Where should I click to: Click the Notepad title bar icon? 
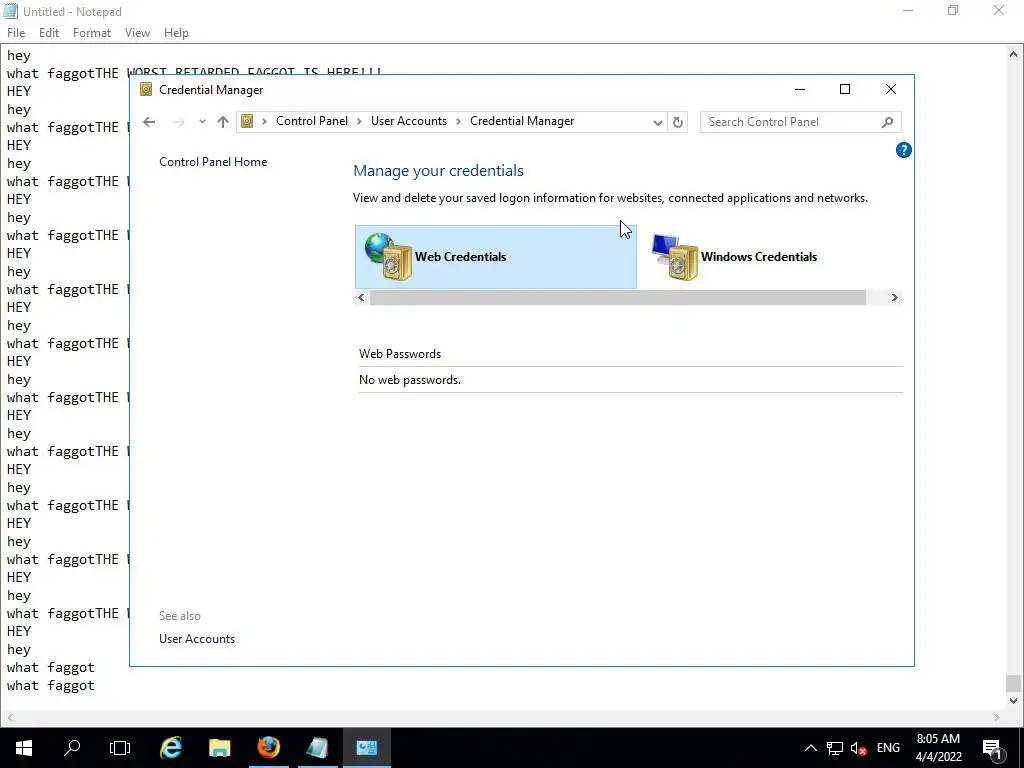[x=10, y=11]
